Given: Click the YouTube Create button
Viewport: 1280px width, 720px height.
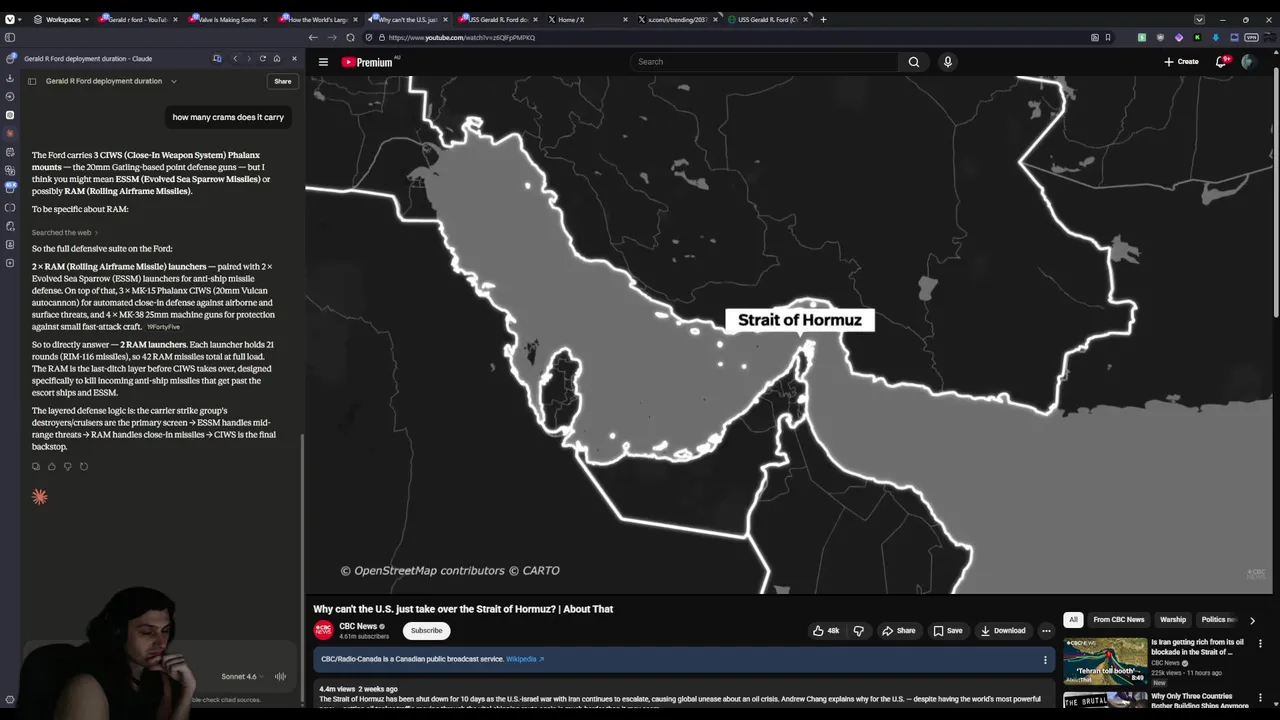Looking at the screenshot, I should [1181, 62].
